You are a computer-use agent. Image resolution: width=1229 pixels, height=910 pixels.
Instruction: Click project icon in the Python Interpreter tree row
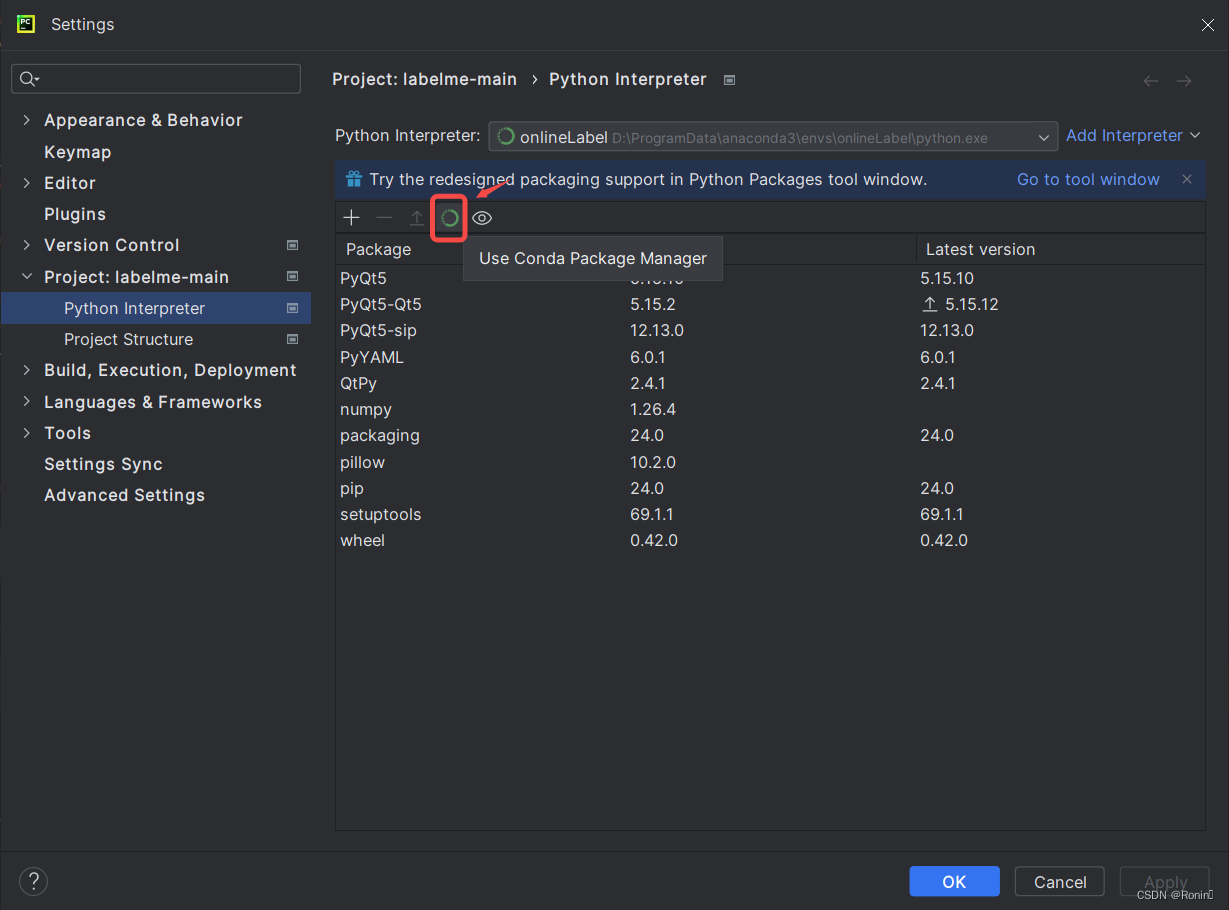[293, 308]
